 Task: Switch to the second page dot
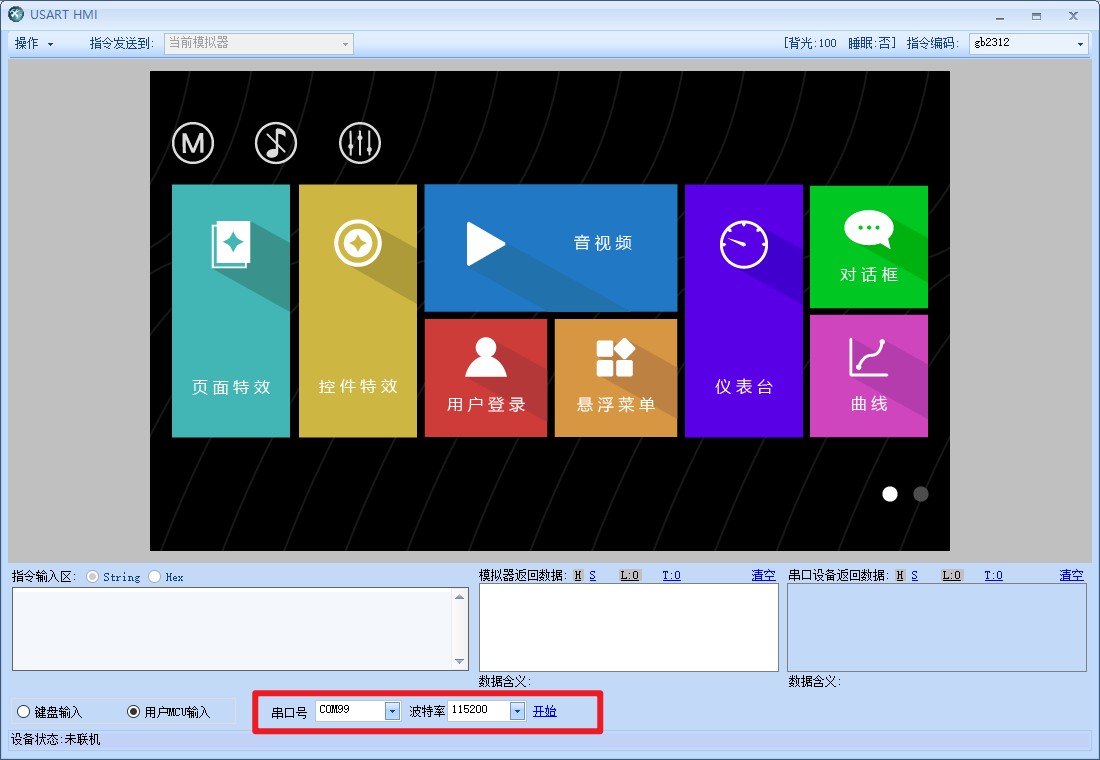click(921, 494)
